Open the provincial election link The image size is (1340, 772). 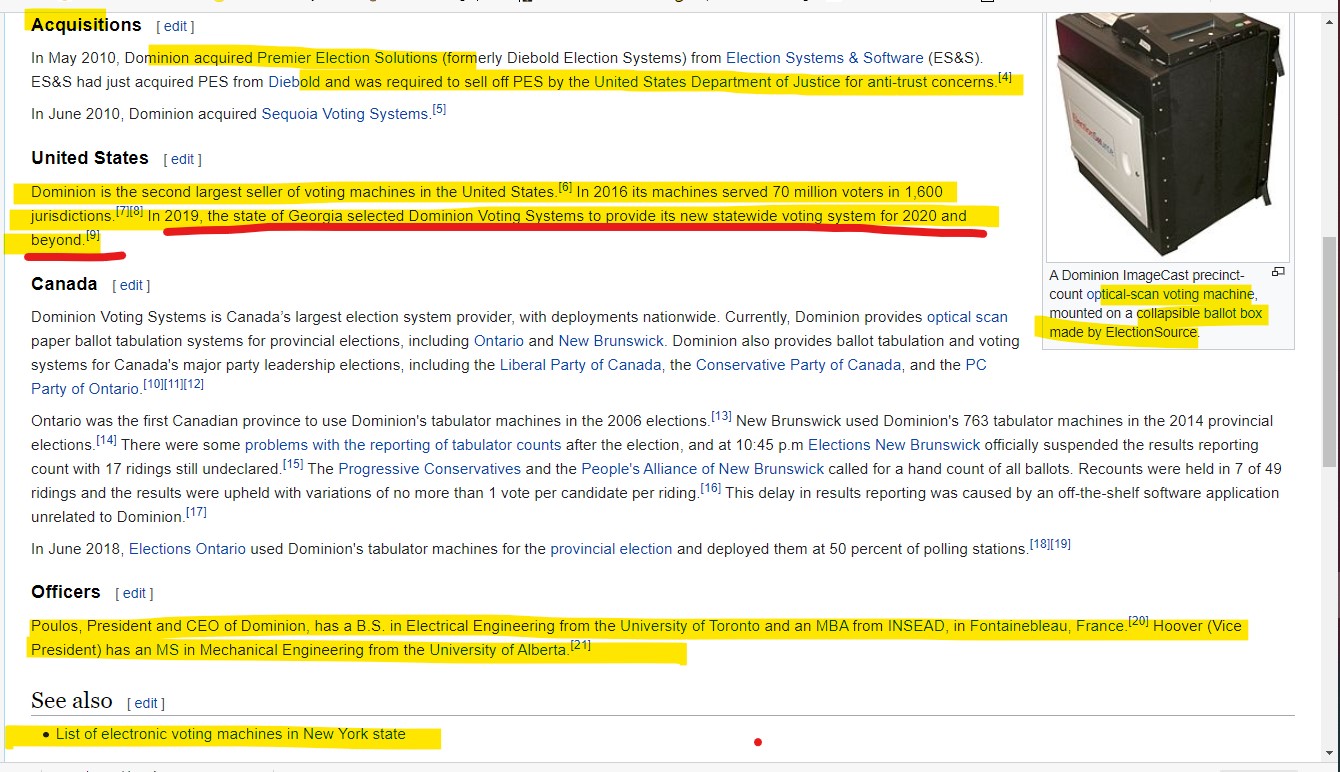[611, 549]
